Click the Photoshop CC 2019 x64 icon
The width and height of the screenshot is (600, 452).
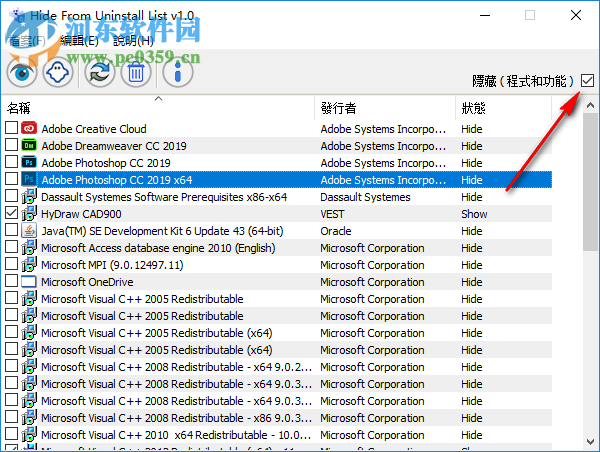pos(29,179)
